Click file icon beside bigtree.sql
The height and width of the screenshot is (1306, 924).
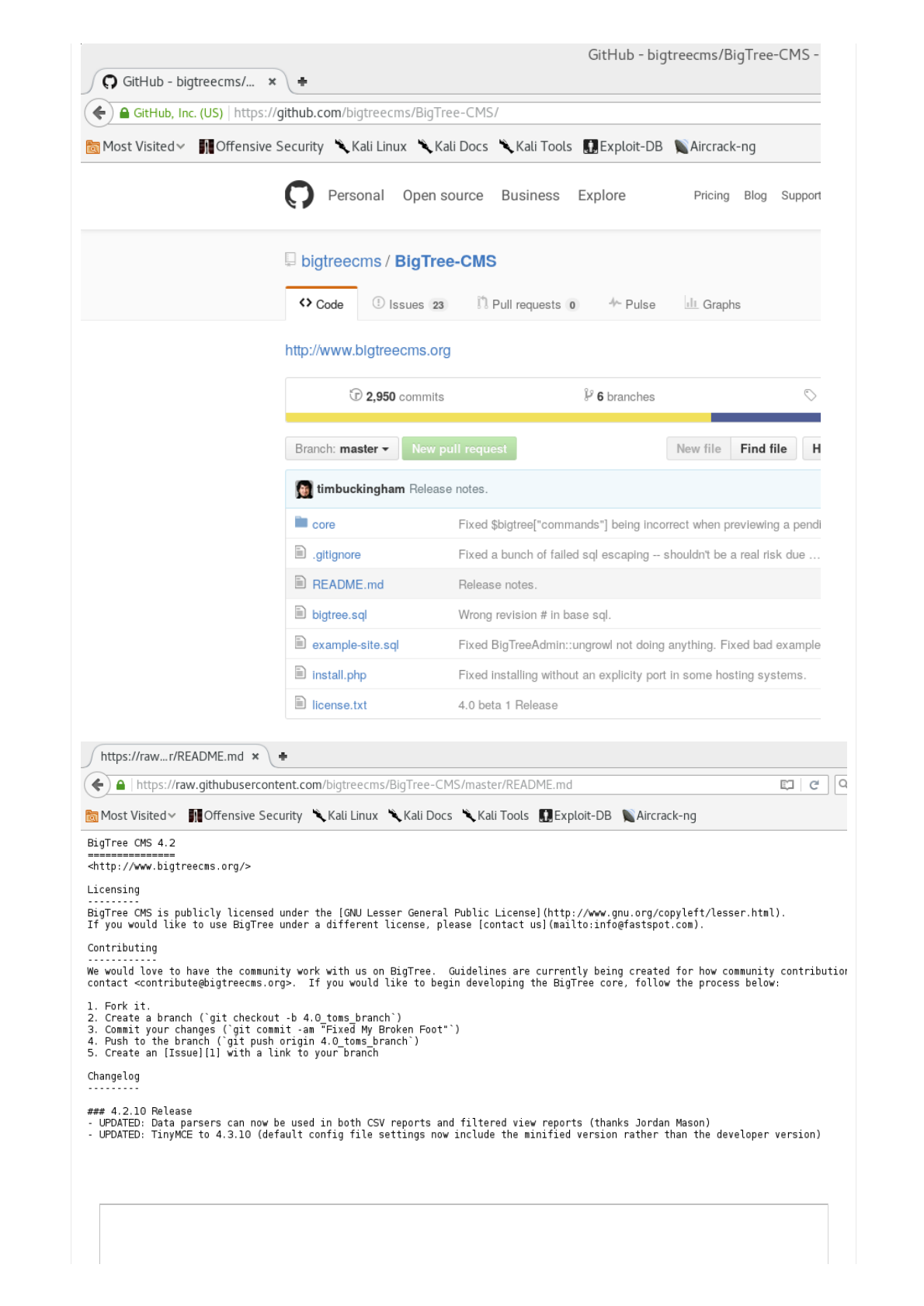pos(300,613)
